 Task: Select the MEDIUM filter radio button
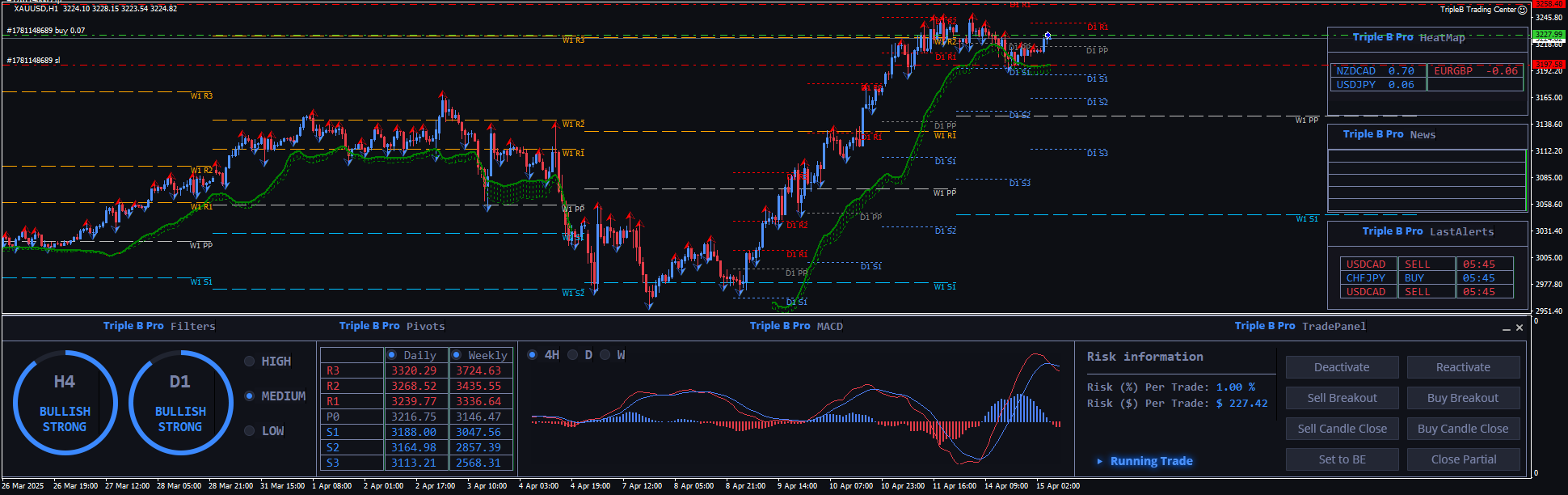pyautogui.click(x=250, y=396)
